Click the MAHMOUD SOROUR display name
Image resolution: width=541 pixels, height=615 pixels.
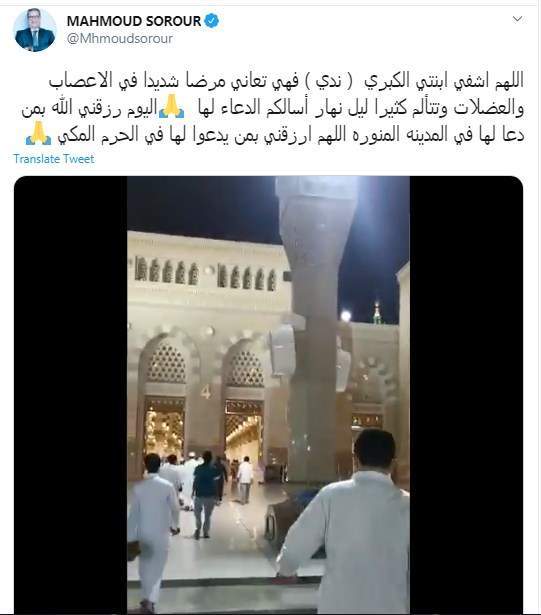pyautogui.click(x=134, y=21)
